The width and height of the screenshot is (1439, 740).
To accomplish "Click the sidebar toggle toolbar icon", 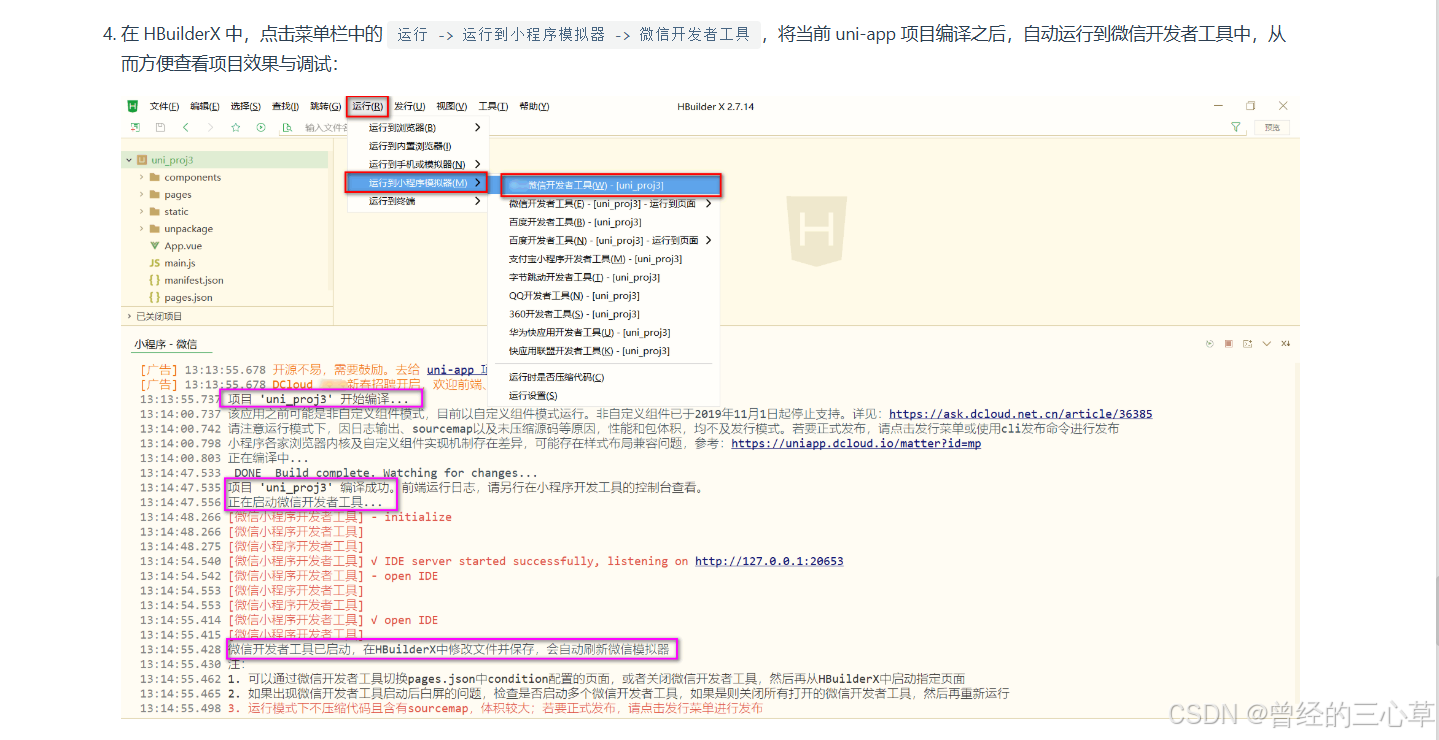I will click(134, 127).
